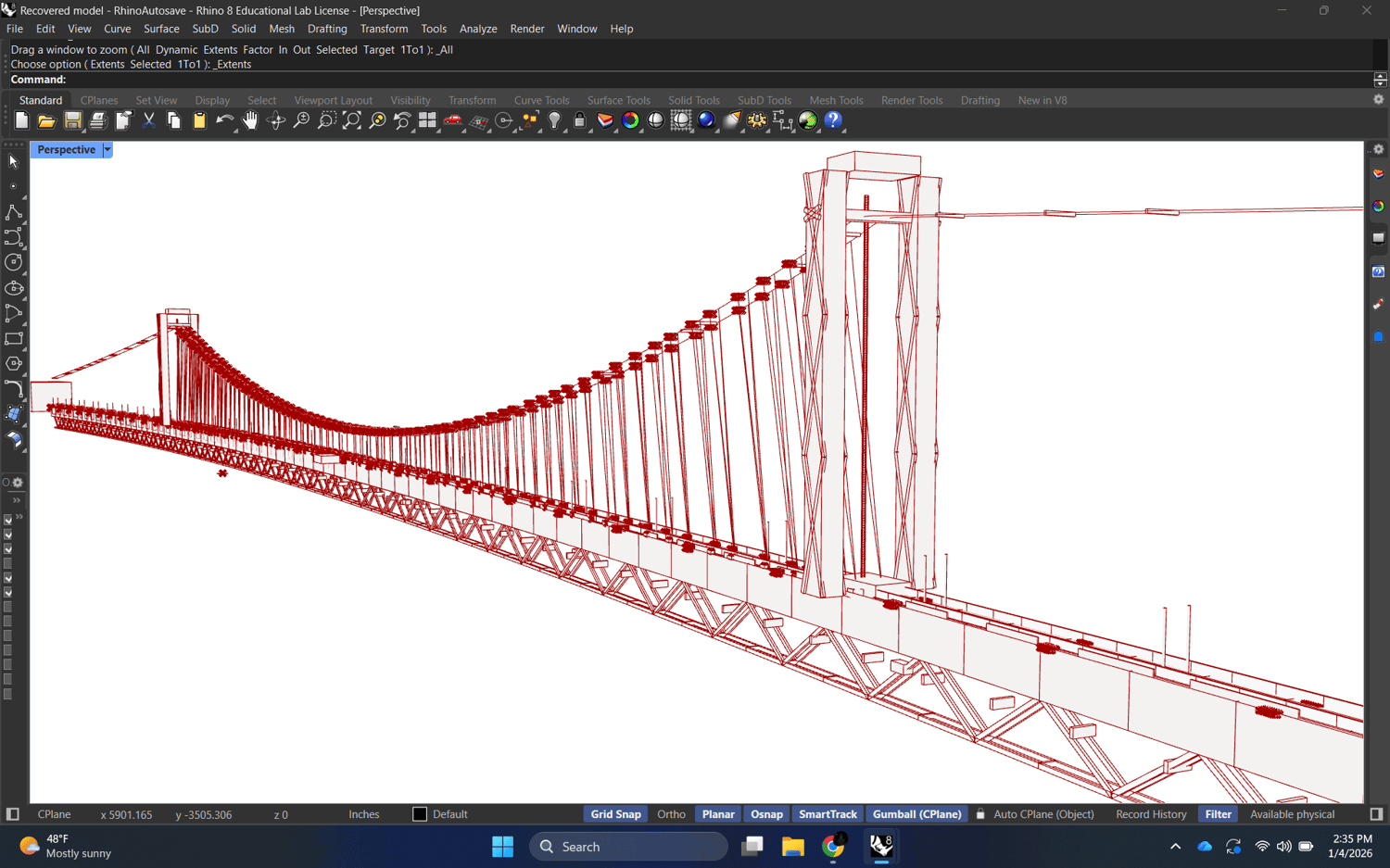Click the four-viewport layout icon
This screenshot has width=1390, height=868.
(427, 120)
